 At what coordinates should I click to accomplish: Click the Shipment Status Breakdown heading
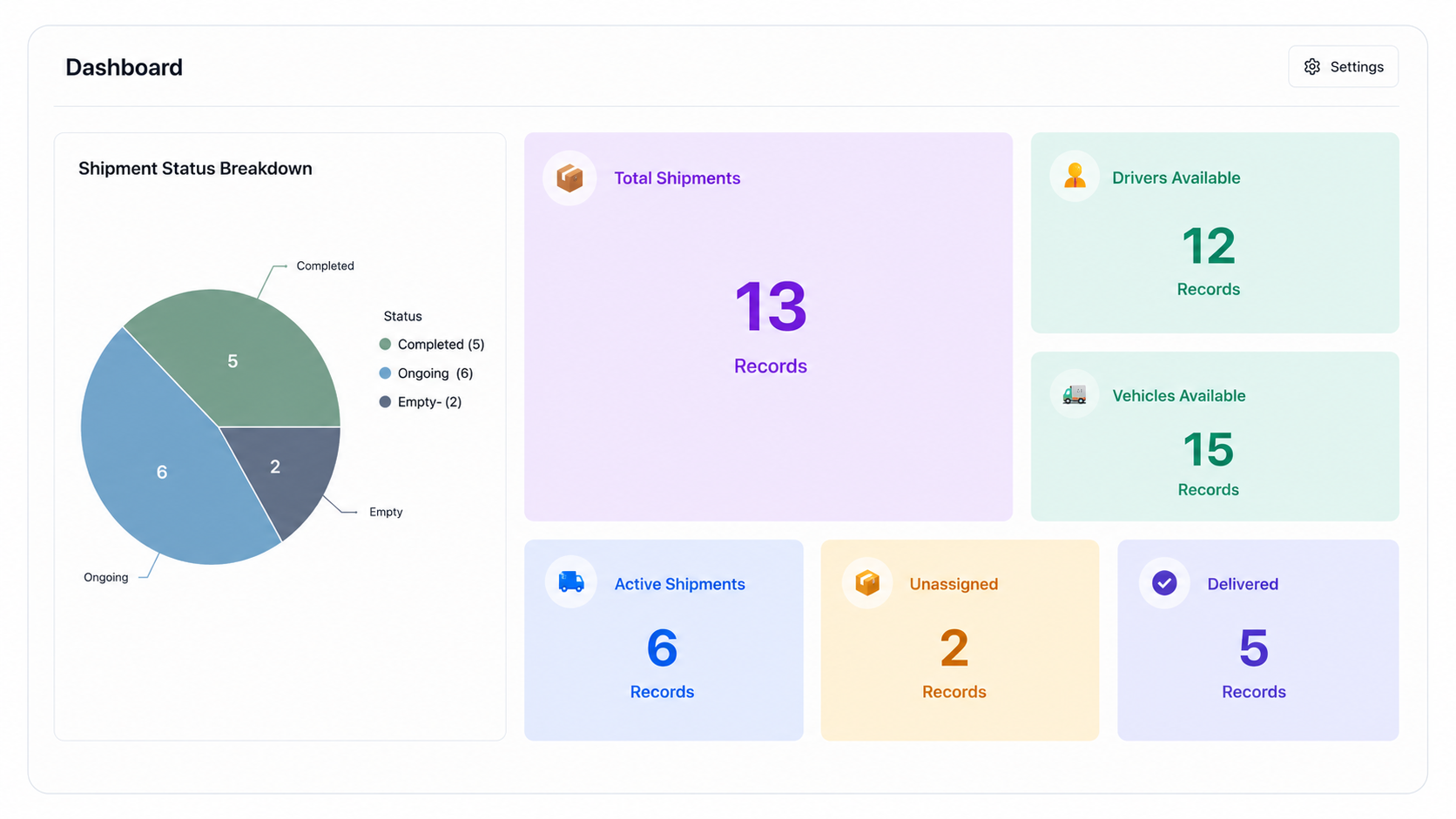195,169
